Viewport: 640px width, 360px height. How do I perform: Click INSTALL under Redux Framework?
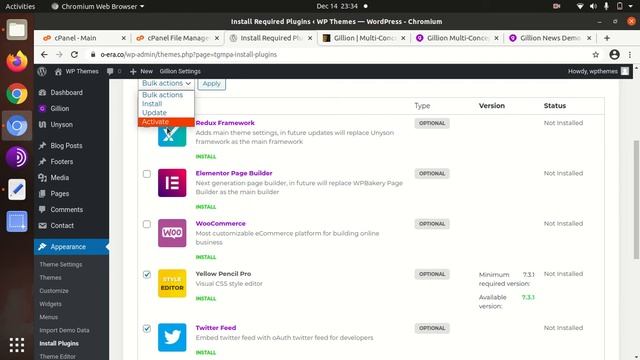[x=206, y=156]
